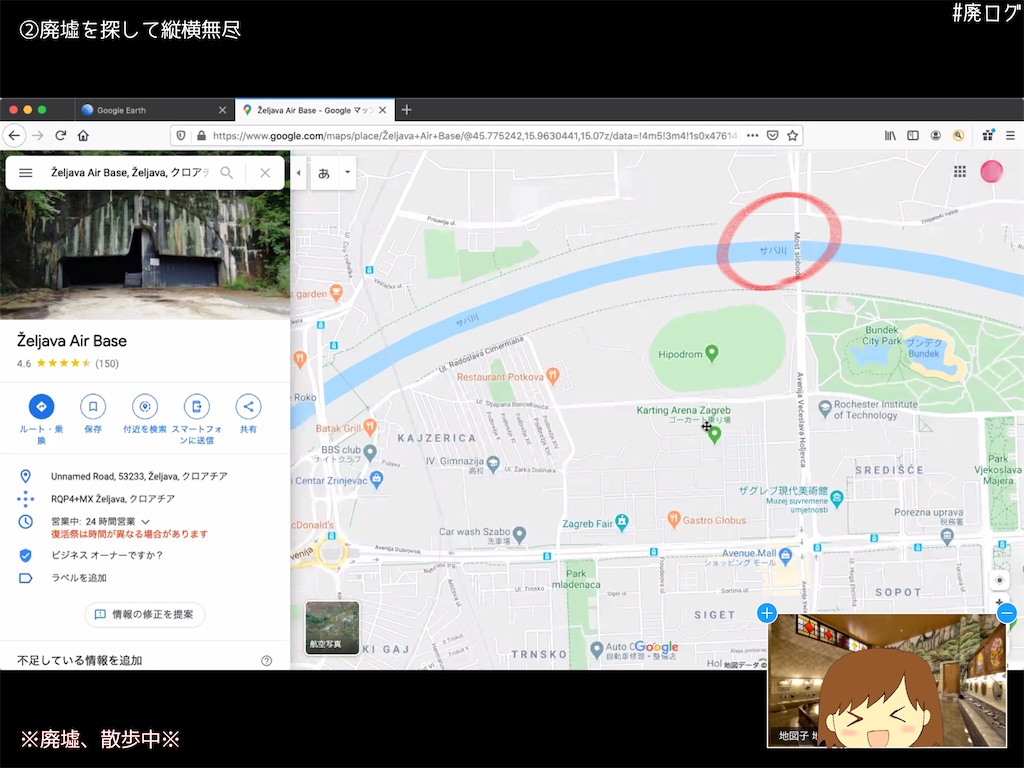Send to smartphone icon スマートフォンに送信
1024x768 pixels.
(x=197, y=406)
